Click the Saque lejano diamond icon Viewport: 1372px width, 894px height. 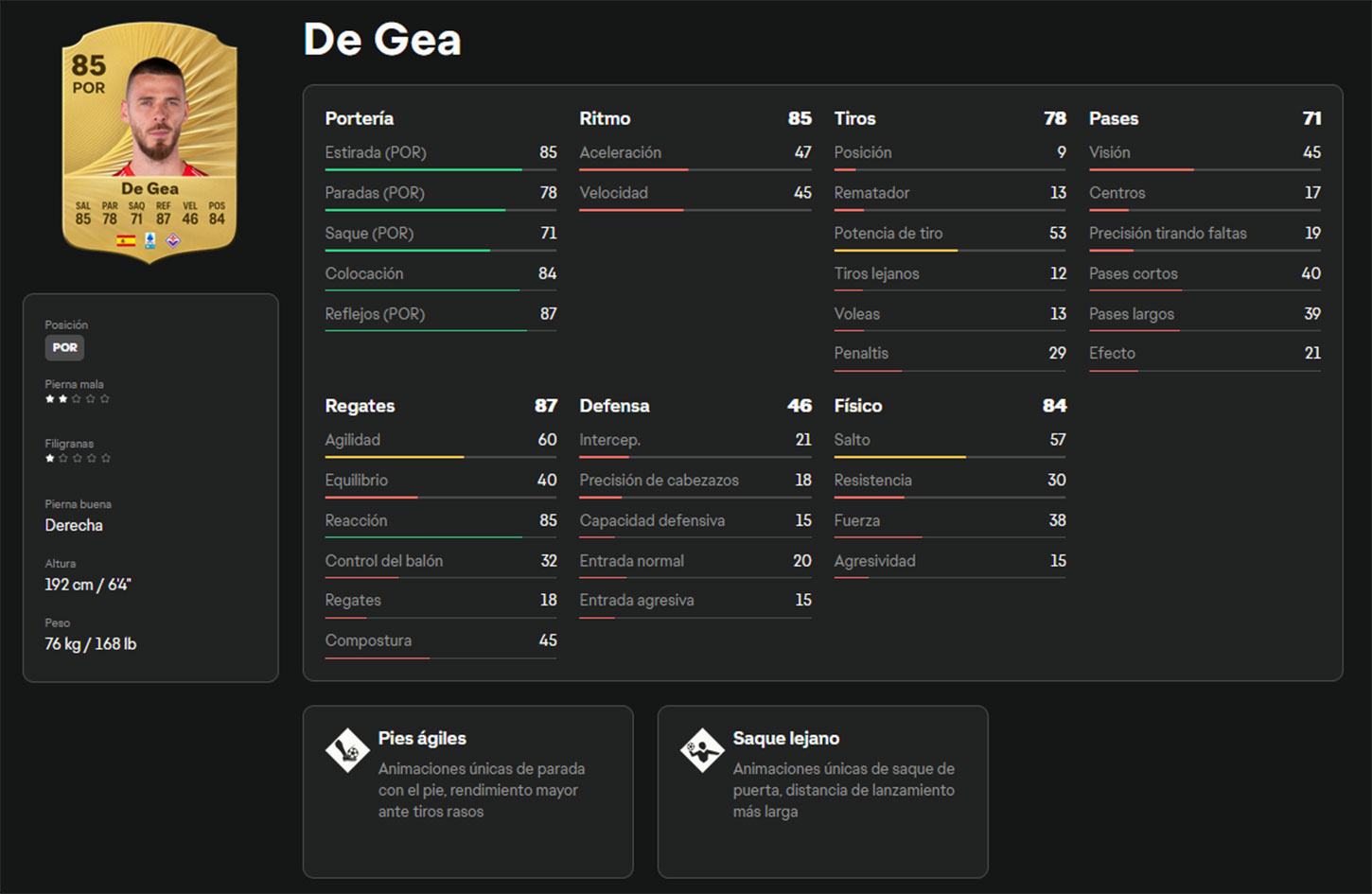[702, 750]
